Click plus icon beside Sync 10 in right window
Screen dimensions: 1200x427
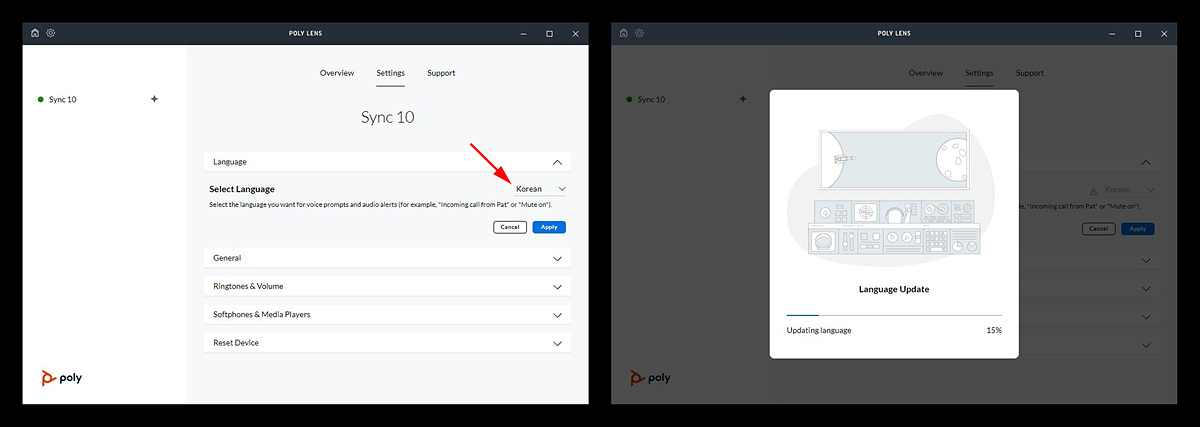click(743, 99)
